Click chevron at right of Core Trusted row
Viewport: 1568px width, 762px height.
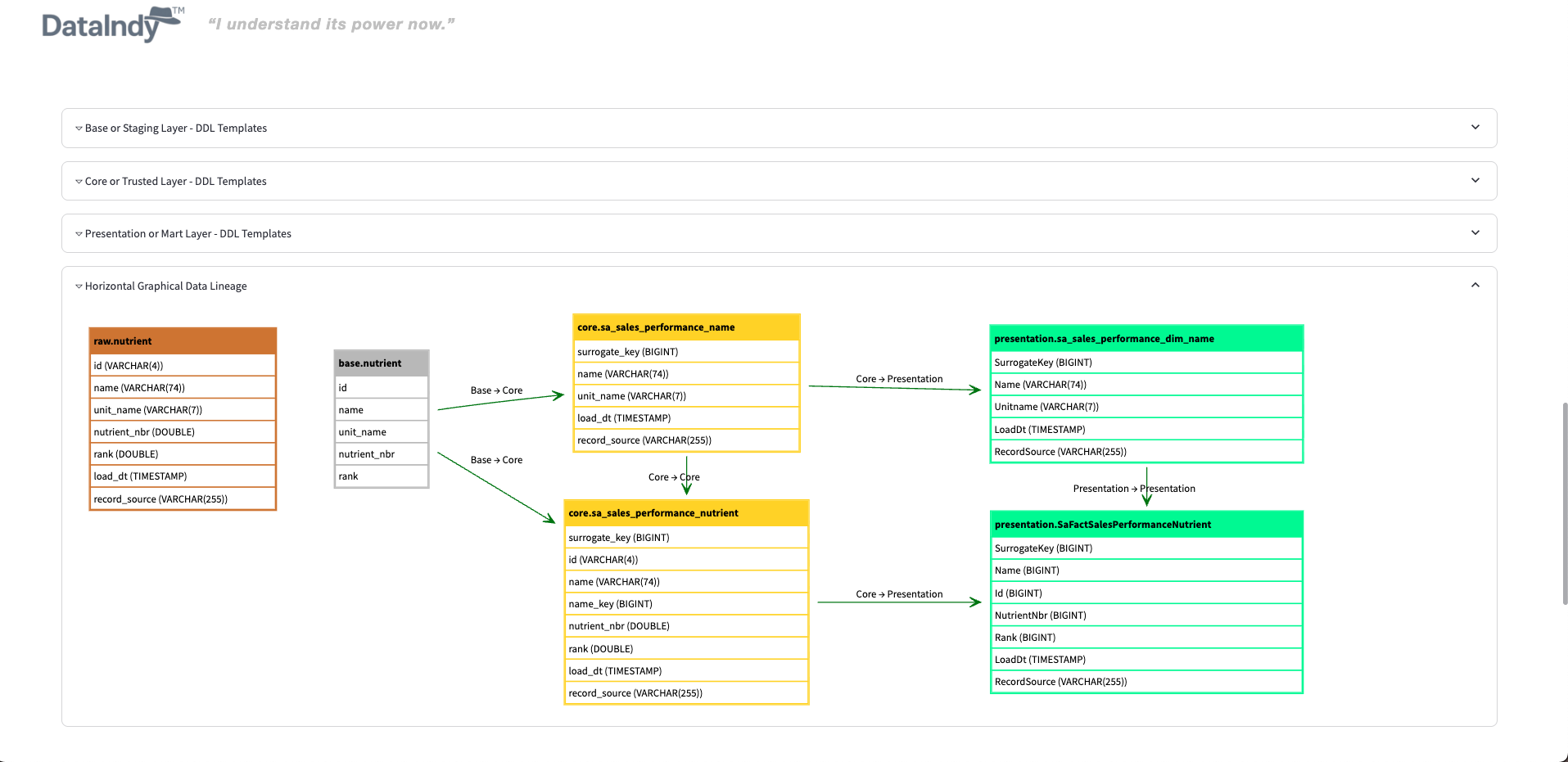(1475, 181)
